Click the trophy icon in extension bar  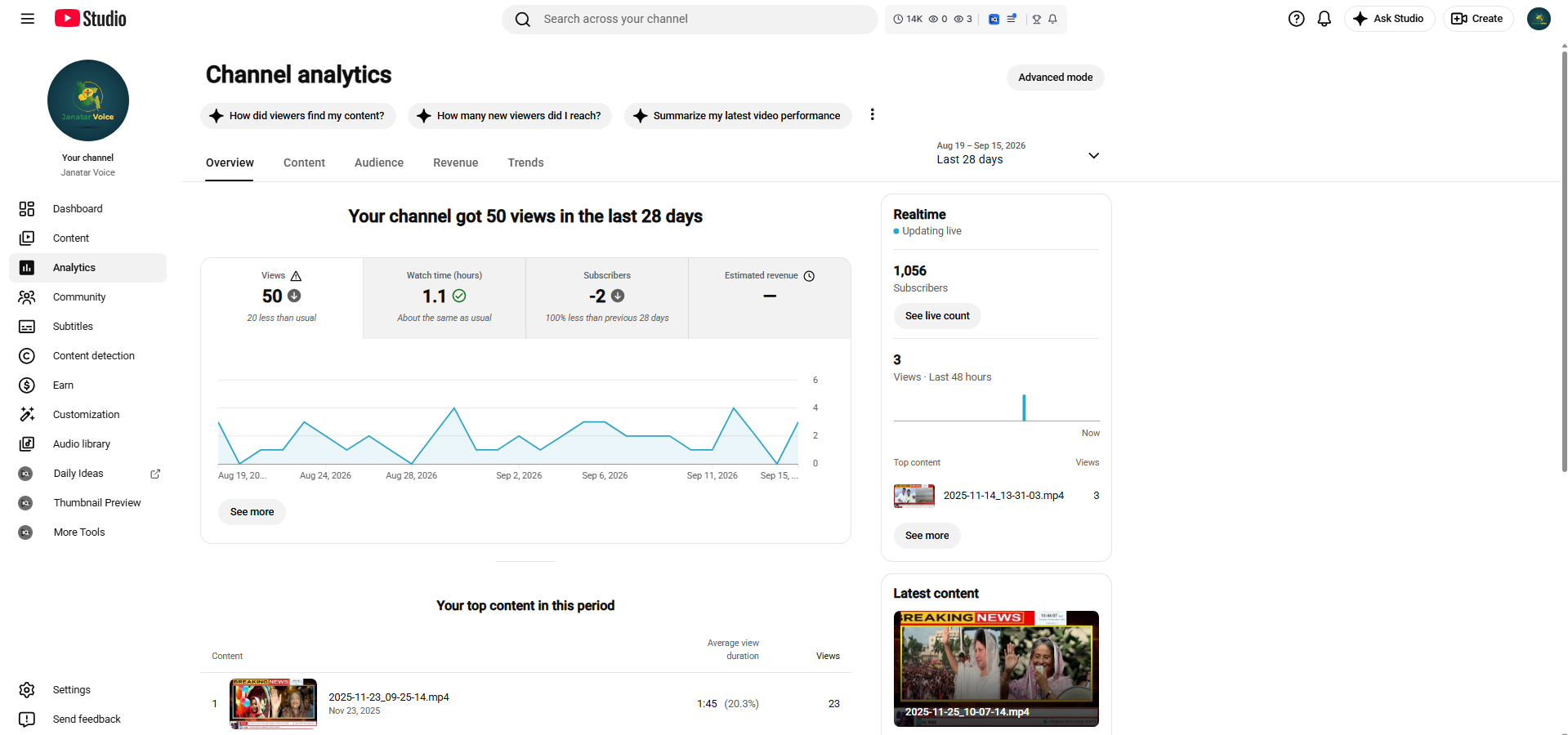pyautogui.click(x=1036, y=19)
